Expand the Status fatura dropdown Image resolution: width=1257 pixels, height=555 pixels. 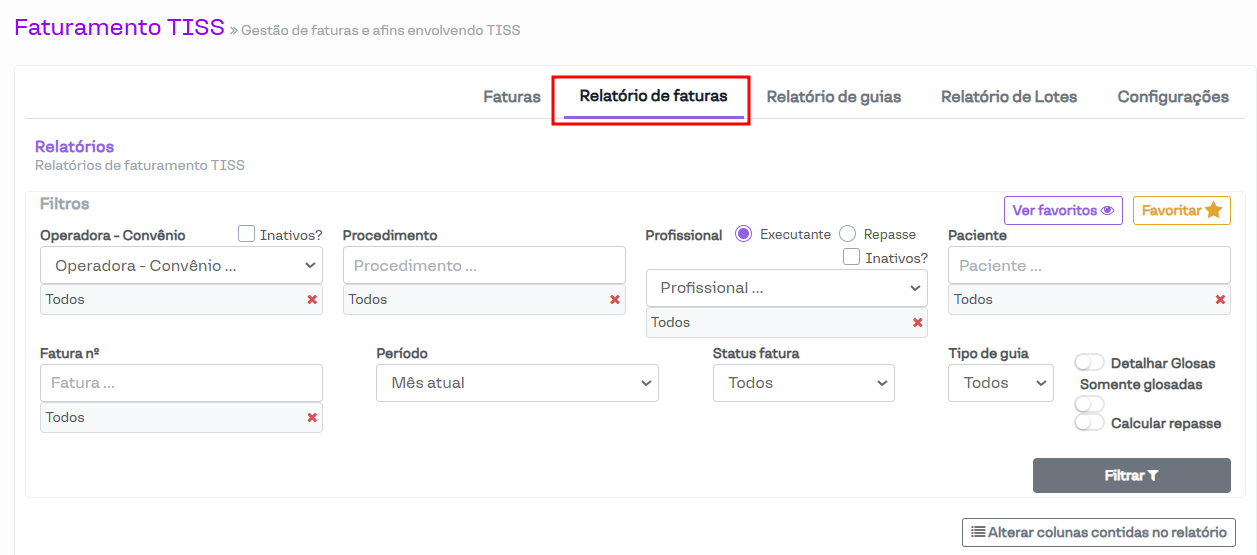click(803, 383)
